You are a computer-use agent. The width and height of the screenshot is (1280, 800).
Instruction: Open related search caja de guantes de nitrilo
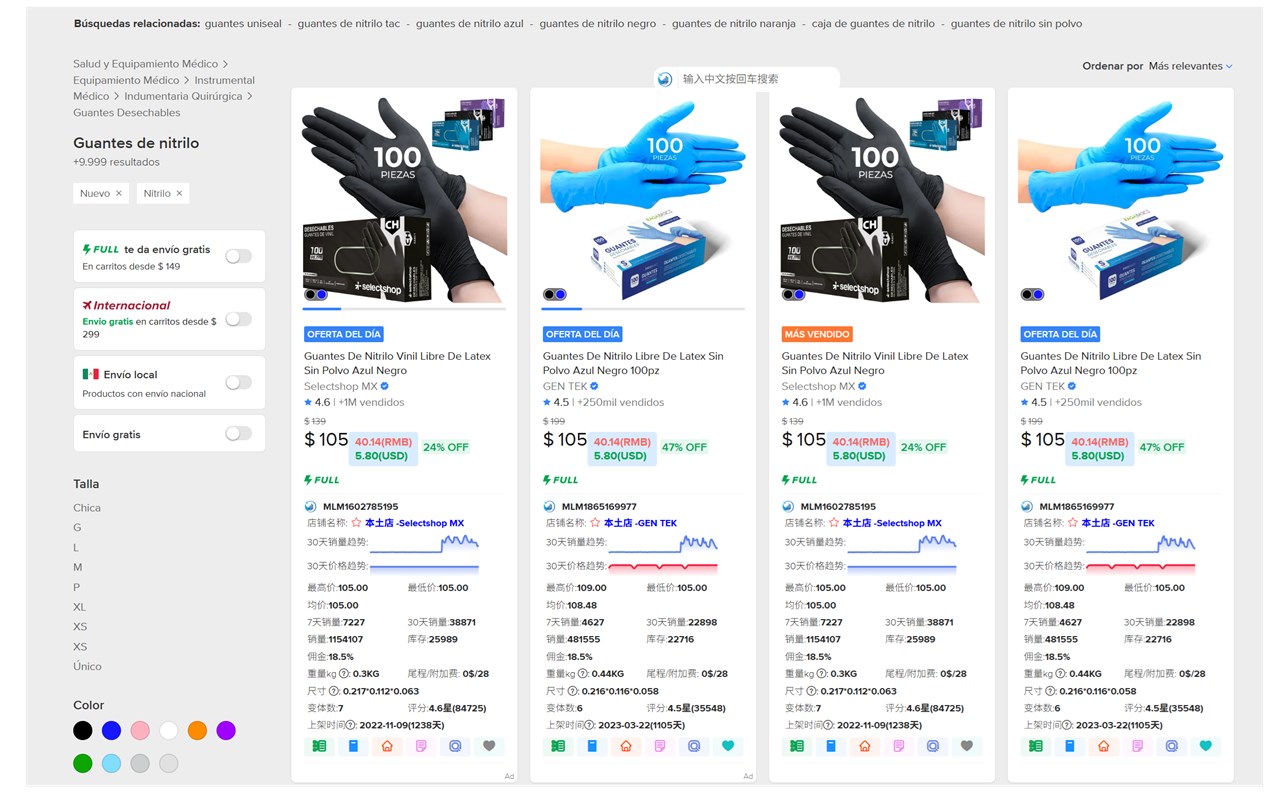[x=873, y=24]
